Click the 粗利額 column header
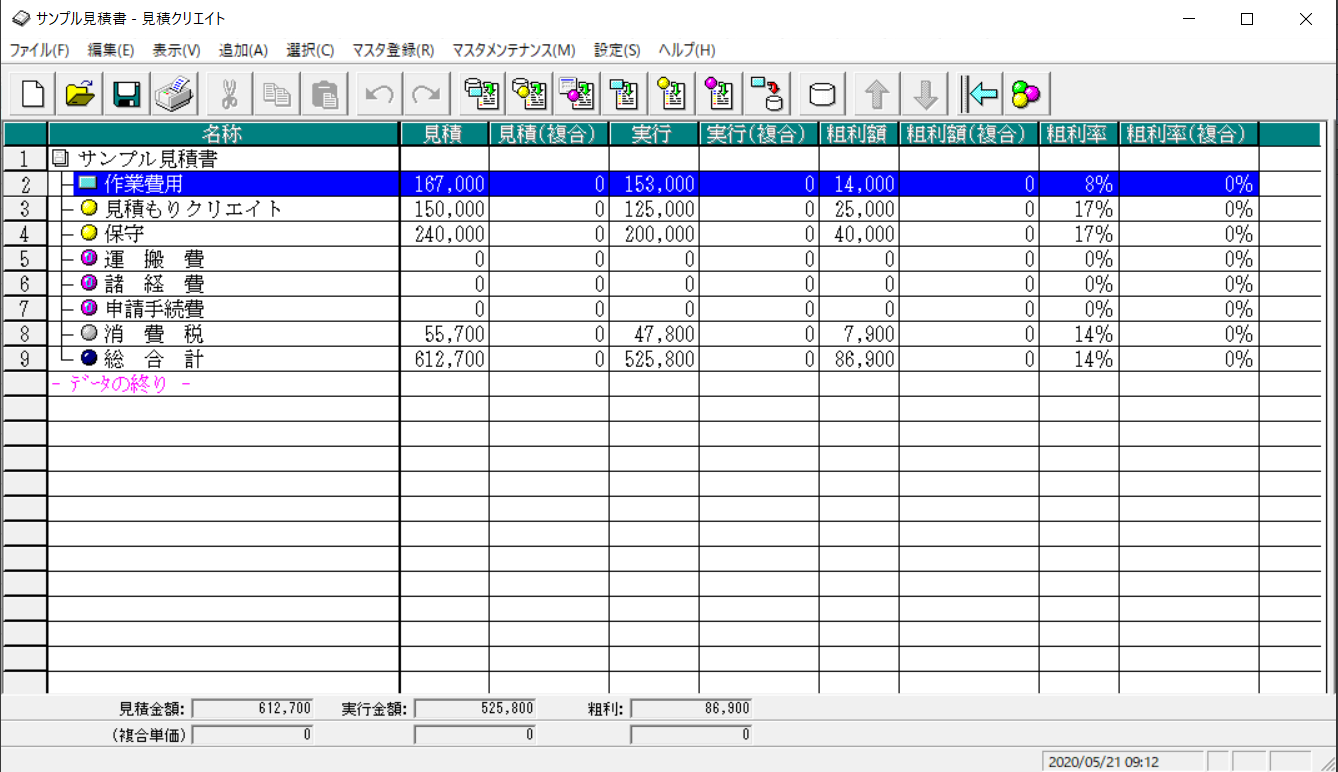 pyautogui.click(x=859, y=134)
